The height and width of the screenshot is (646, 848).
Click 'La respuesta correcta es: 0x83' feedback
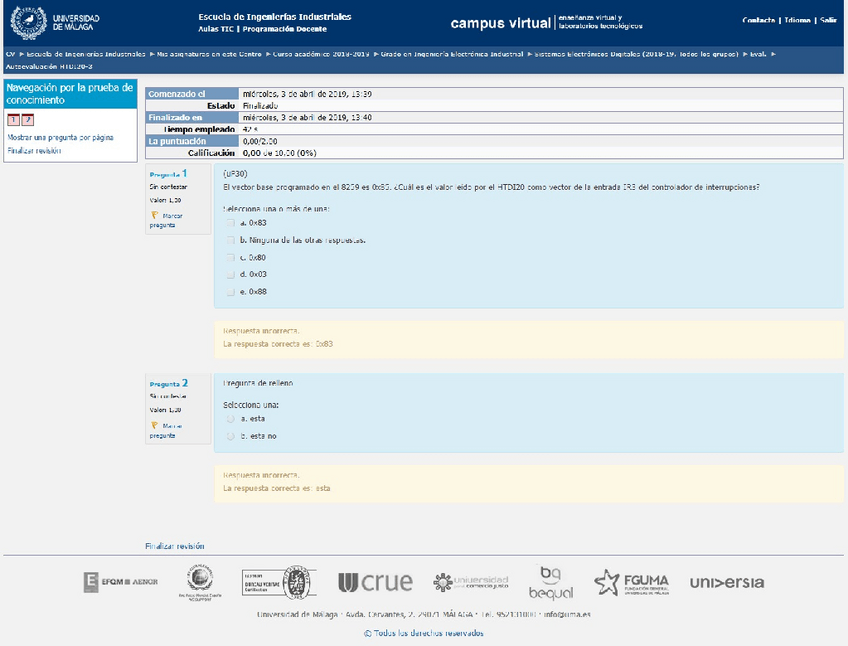[x=278, y=344]
